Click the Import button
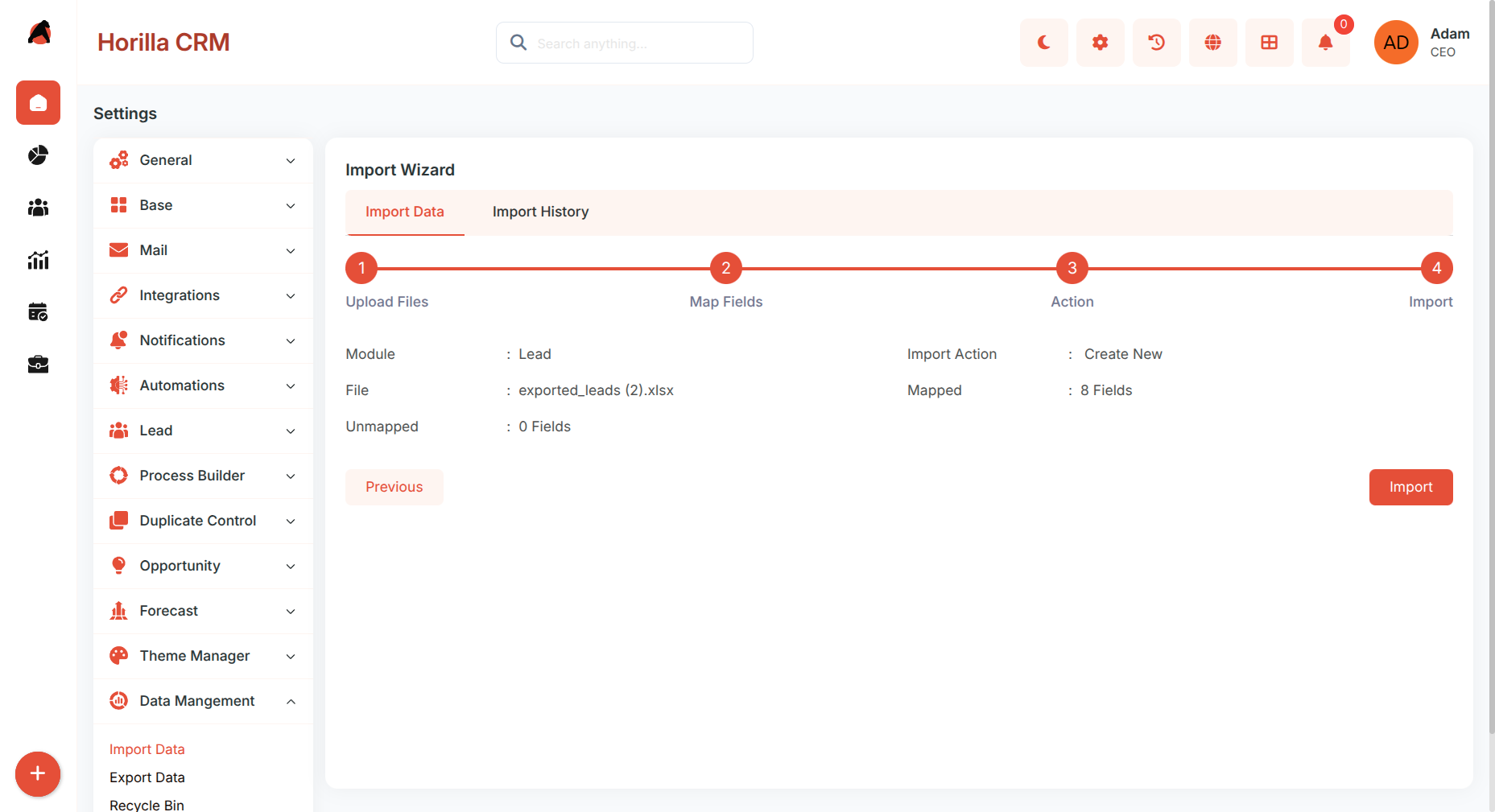The image size is (1495, 812). pos(1410,487)
